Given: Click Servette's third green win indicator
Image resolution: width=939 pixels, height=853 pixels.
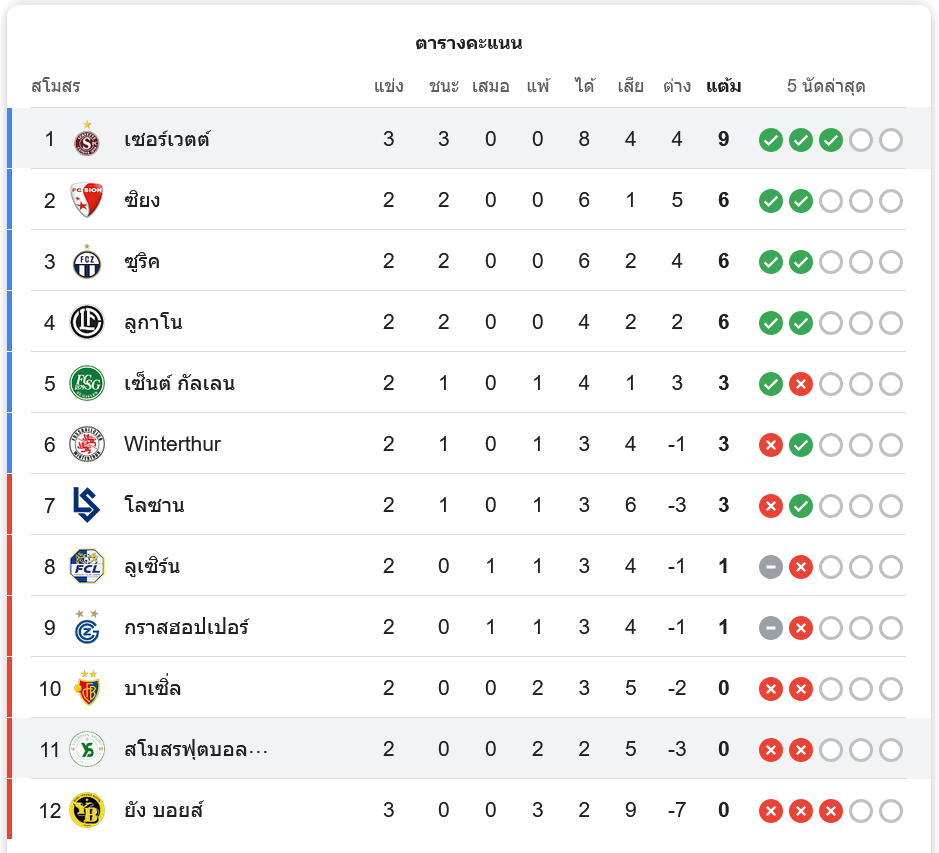Looking at the screenshot, I should click(831, 140).
